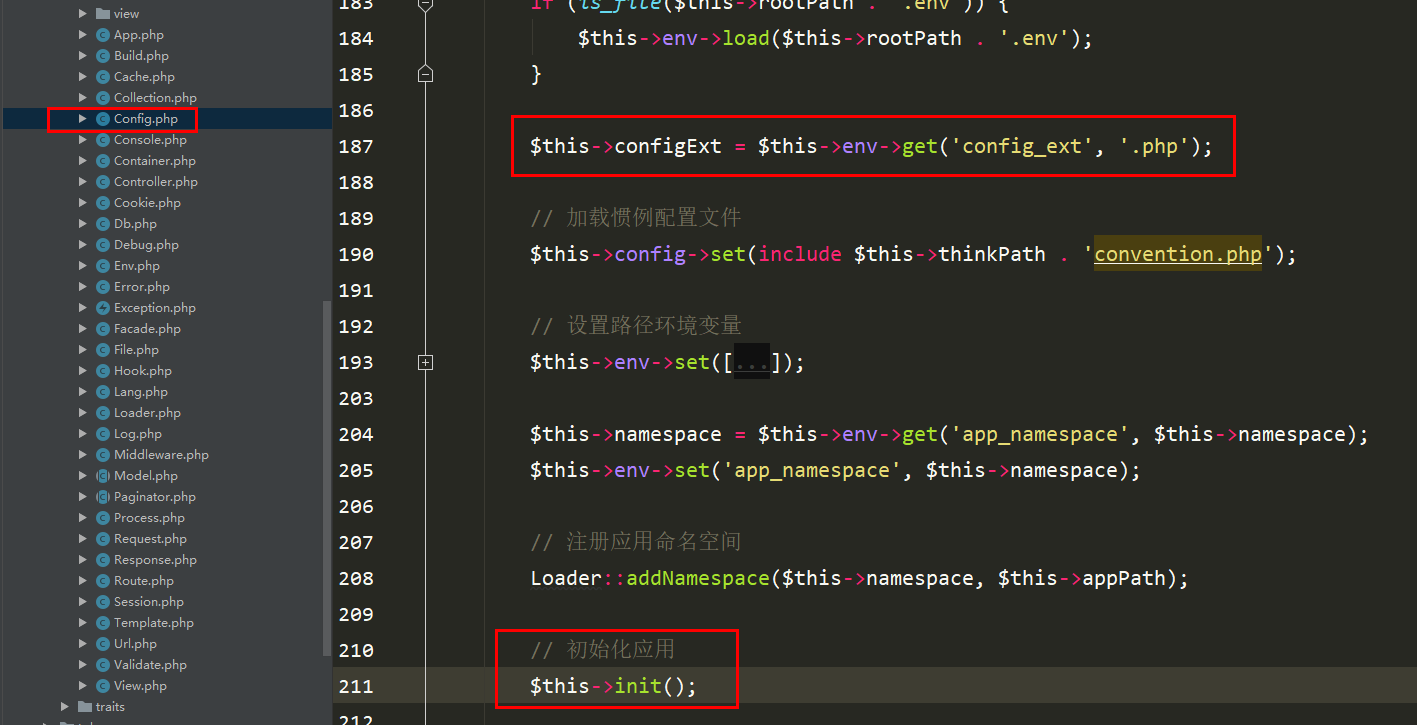This screenshot has height=725, width=1417.
Task: Click the PHP class icon of Env.php
Action: point(103,266)
